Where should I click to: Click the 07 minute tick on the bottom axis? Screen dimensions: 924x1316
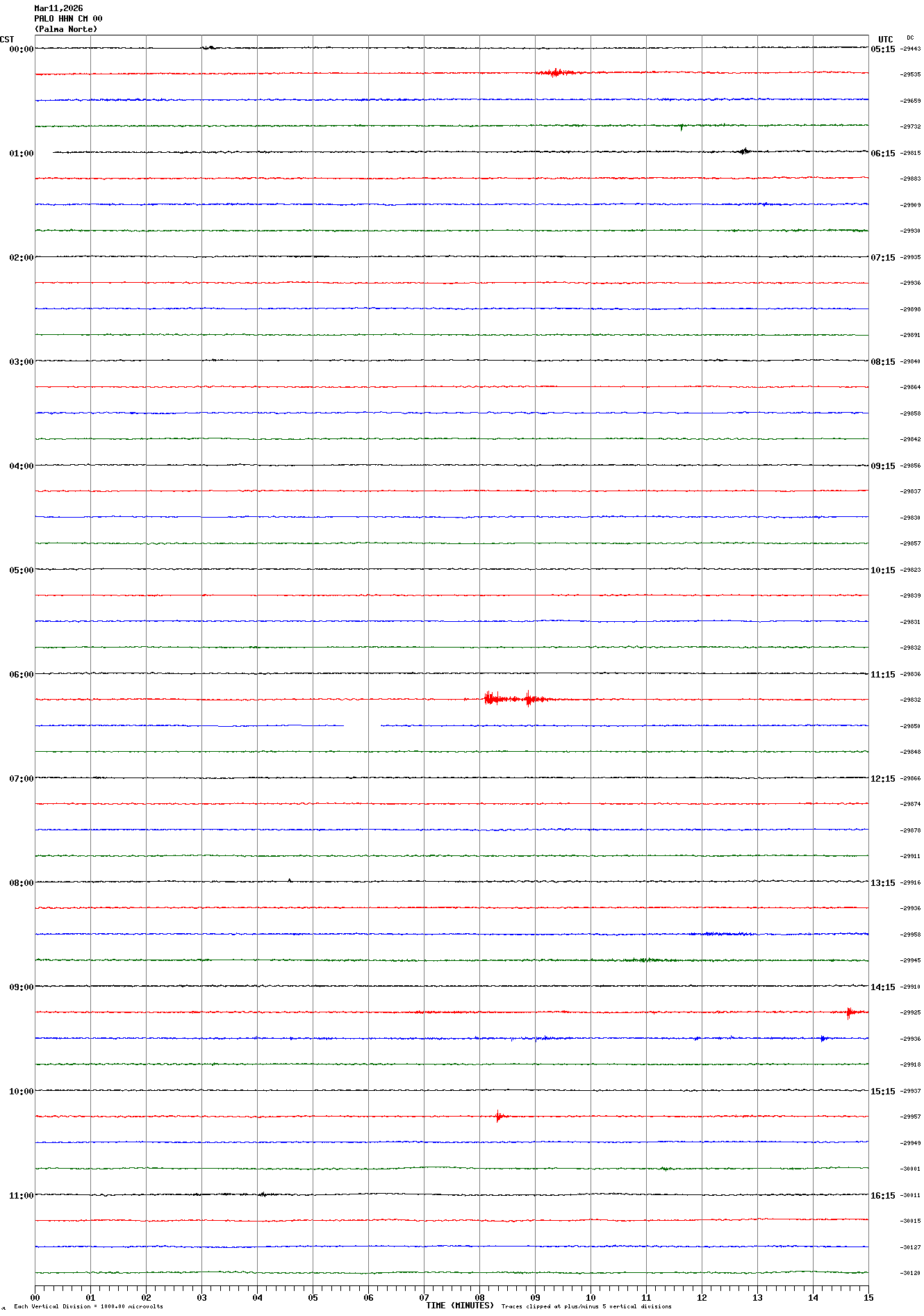424,1297
